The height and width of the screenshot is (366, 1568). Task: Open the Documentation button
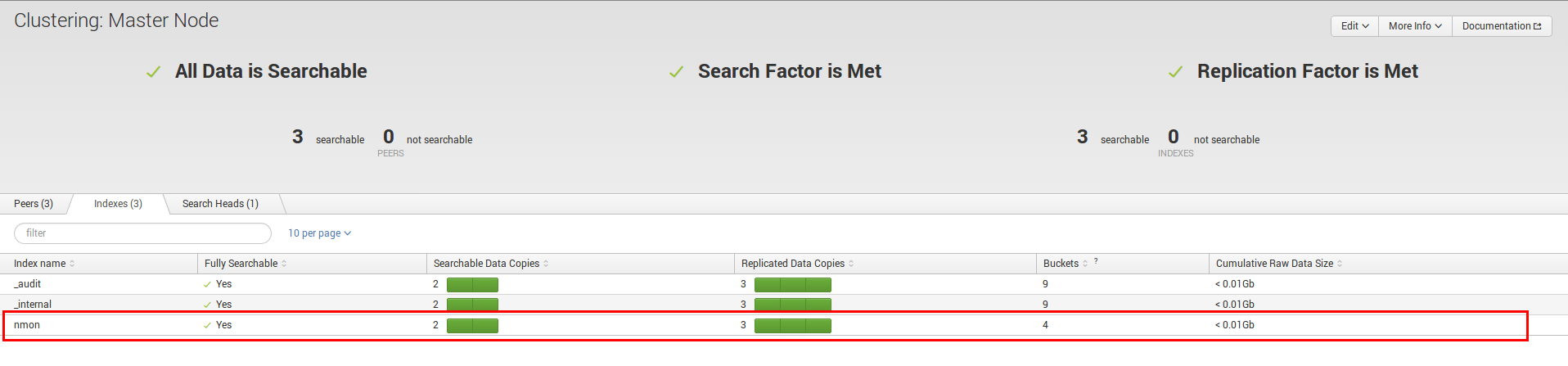pyautogui.click(x=1502, y=26)
